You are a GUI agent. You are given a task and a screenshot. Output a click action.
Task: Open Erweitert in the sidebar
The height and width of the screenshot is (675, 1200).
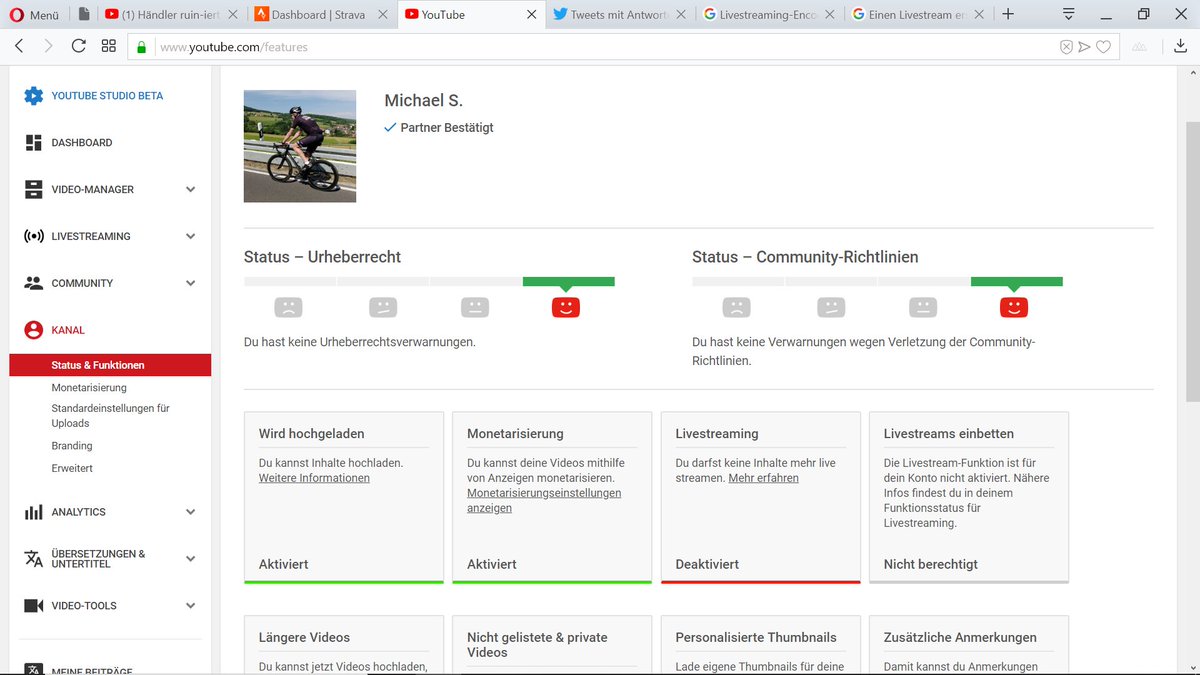[x=72, y=468]
